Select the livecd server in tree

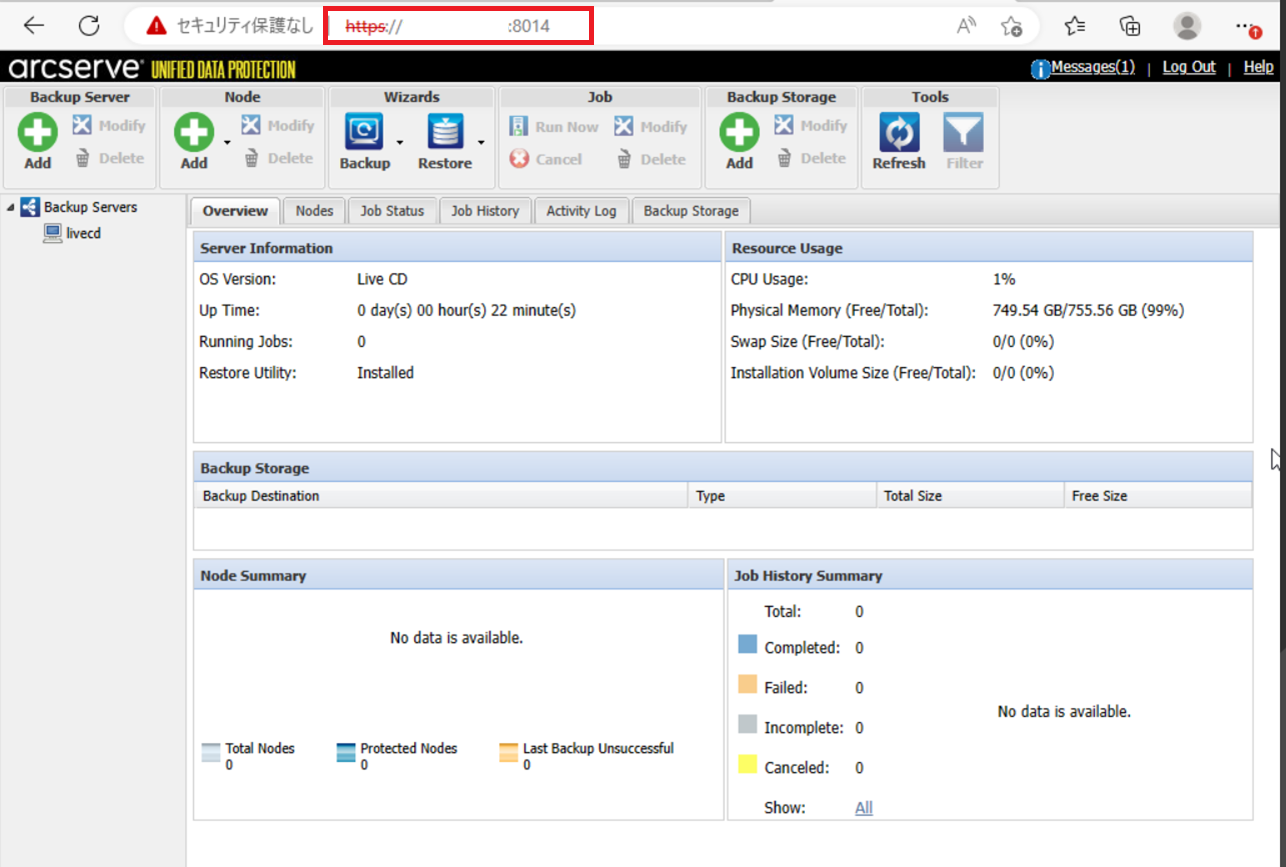(x=83, y=234)
